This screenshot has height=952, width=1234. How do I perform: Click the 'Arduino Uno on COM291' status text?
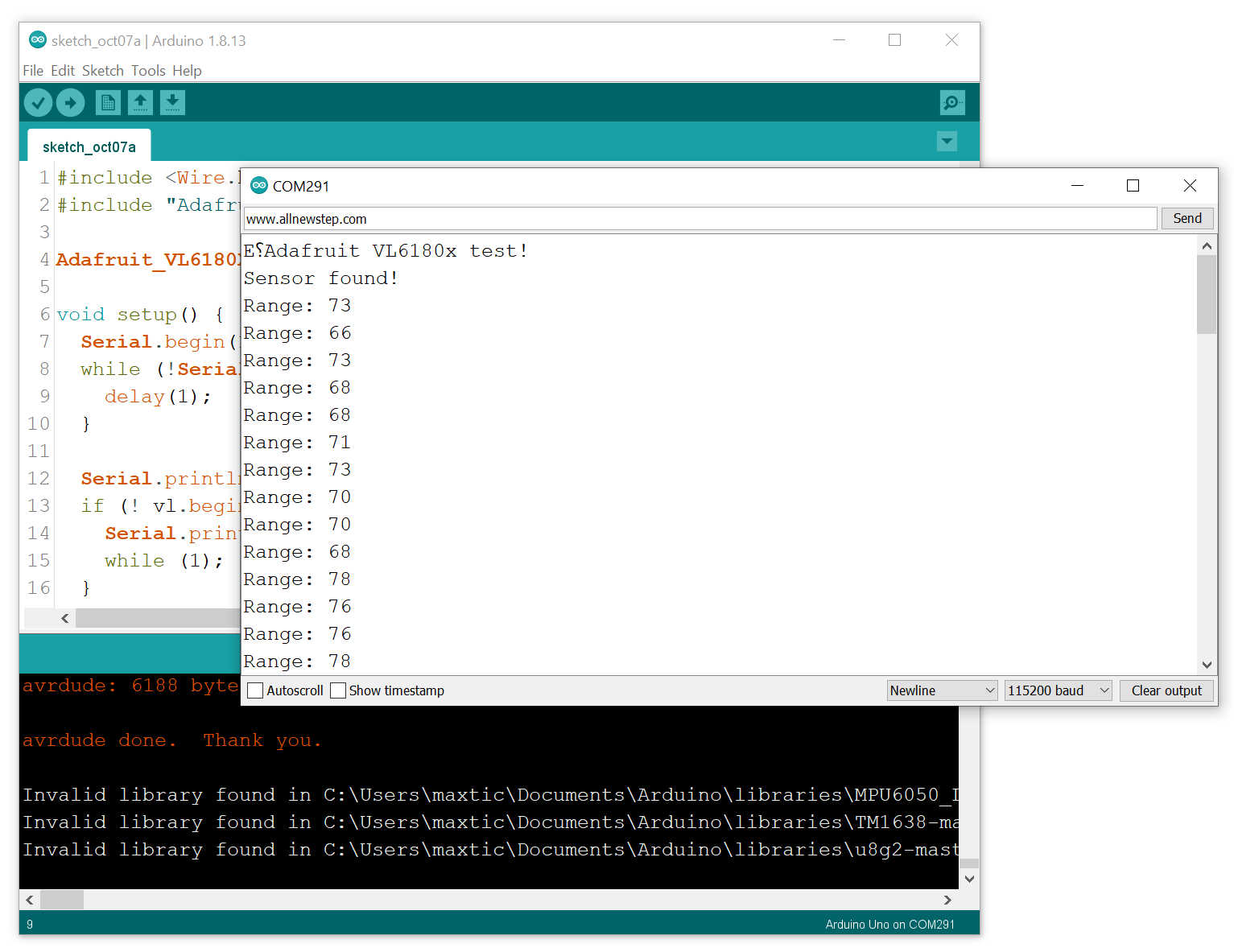coord(889,924)
